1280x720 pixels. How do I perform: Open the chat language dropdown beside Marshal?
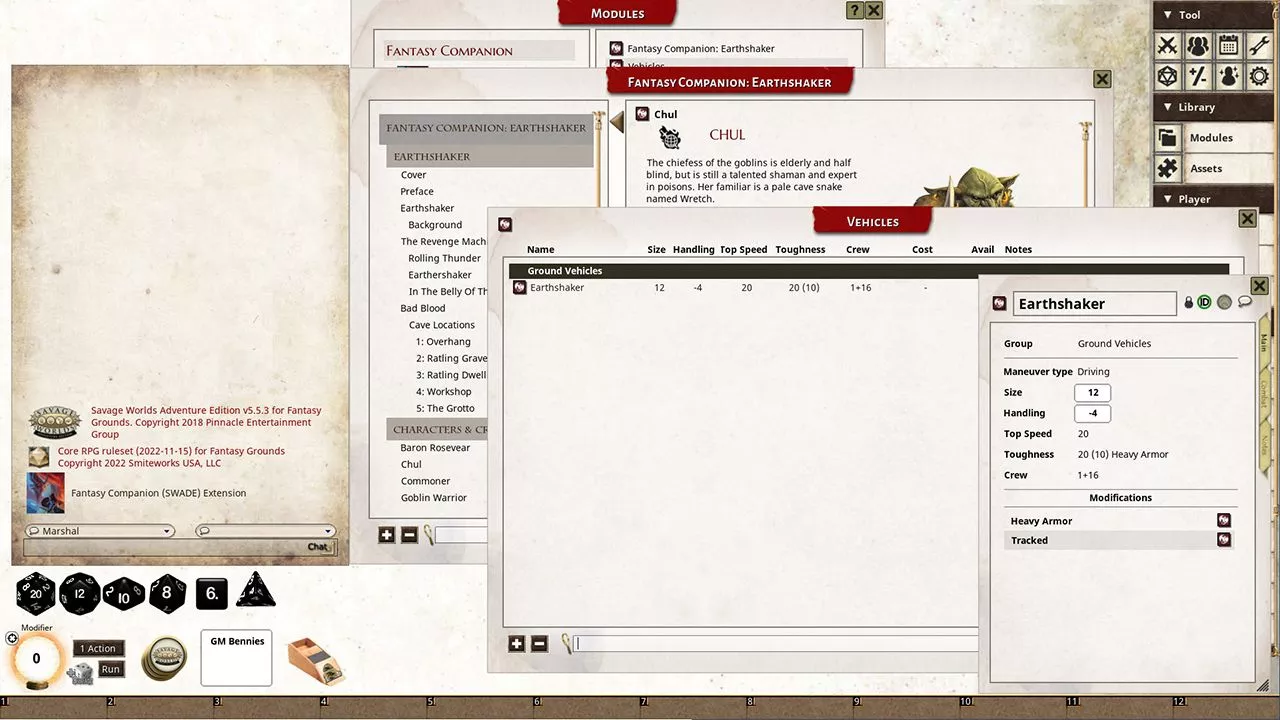[x=265, y=531]
